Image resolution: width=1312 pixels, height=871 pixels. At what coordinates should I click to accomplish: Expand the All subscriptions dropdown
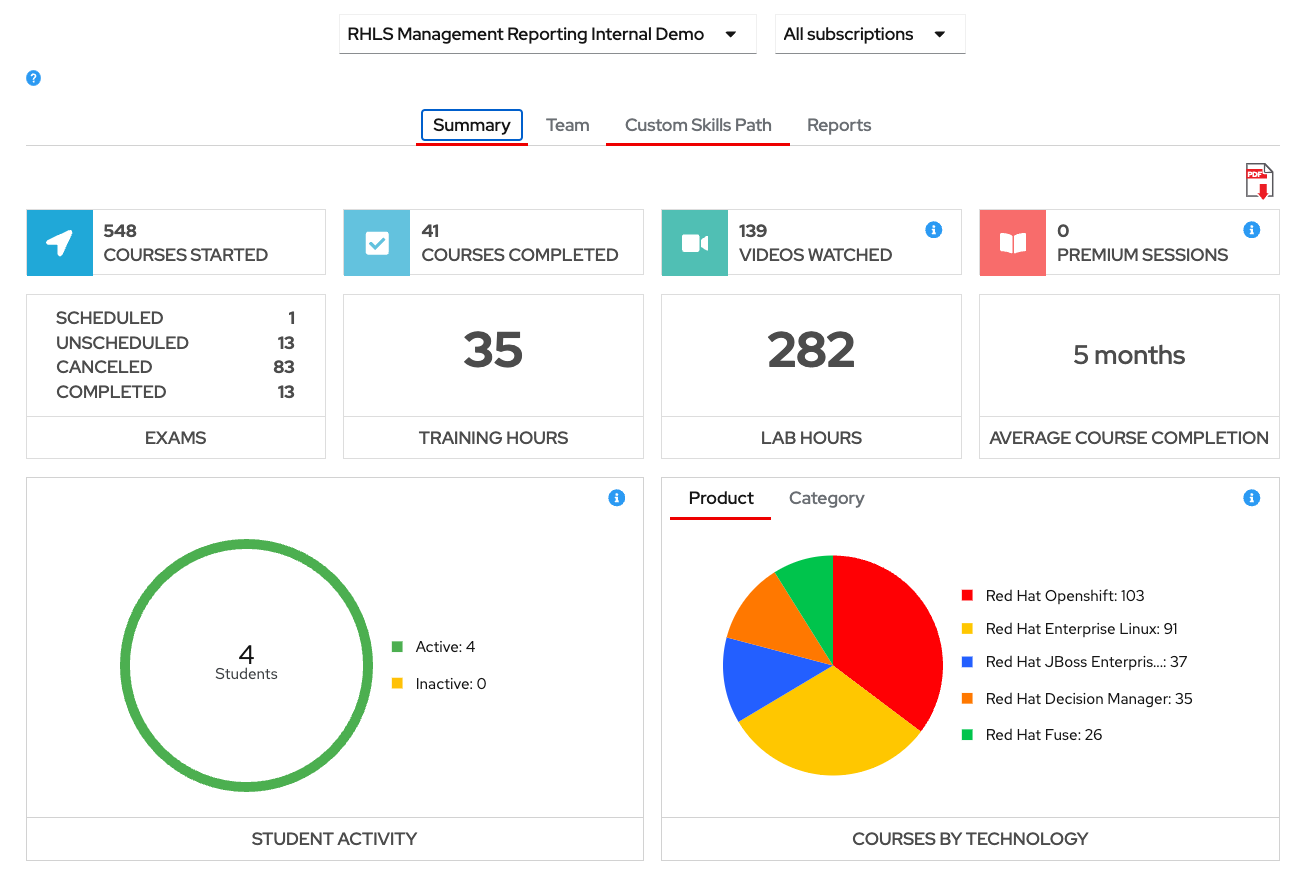point(869,33)
